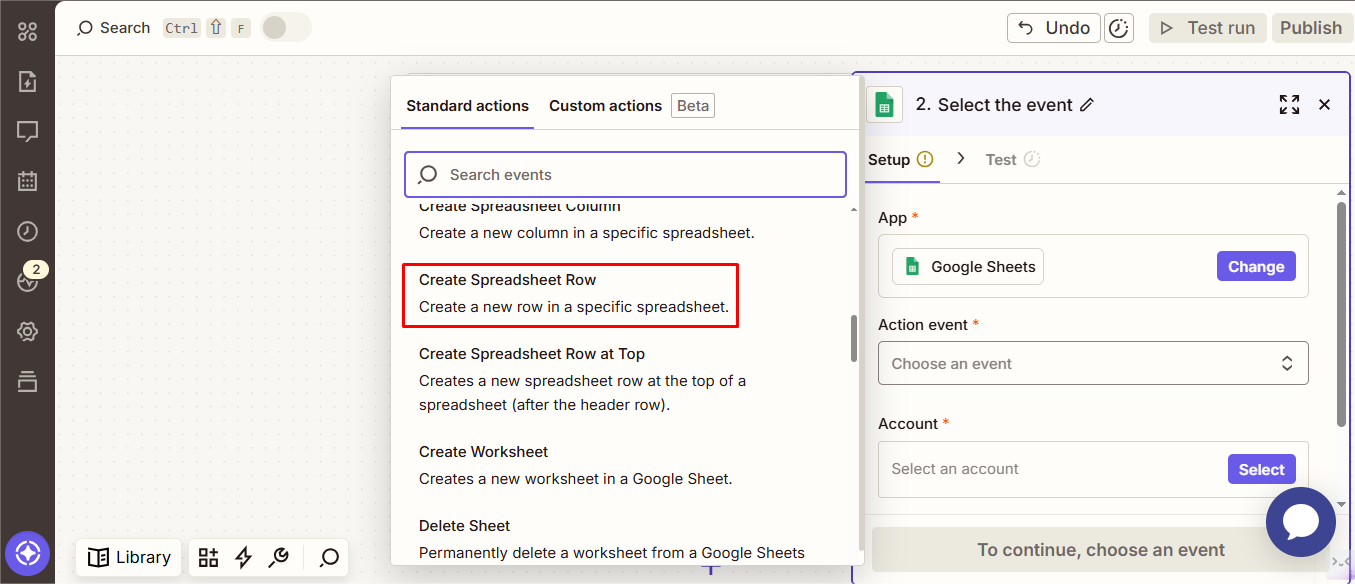Click the Undo button

(x=1053, y=28)
